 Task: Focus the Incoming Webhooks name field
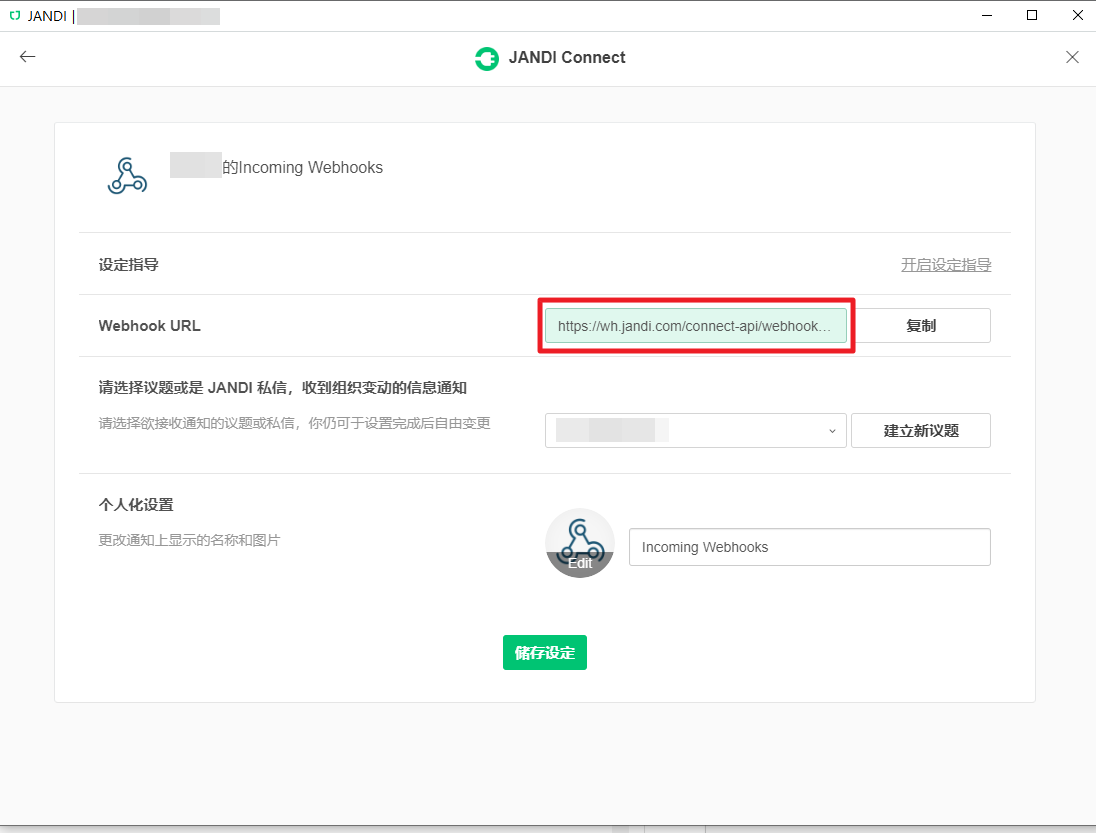[x=809, y=547]
